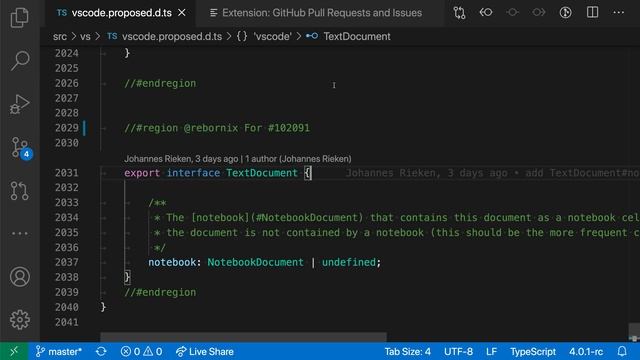Show the previous revision with back arrow icon
The width and height of the screenshot is (640, 360).
(486, 13)
